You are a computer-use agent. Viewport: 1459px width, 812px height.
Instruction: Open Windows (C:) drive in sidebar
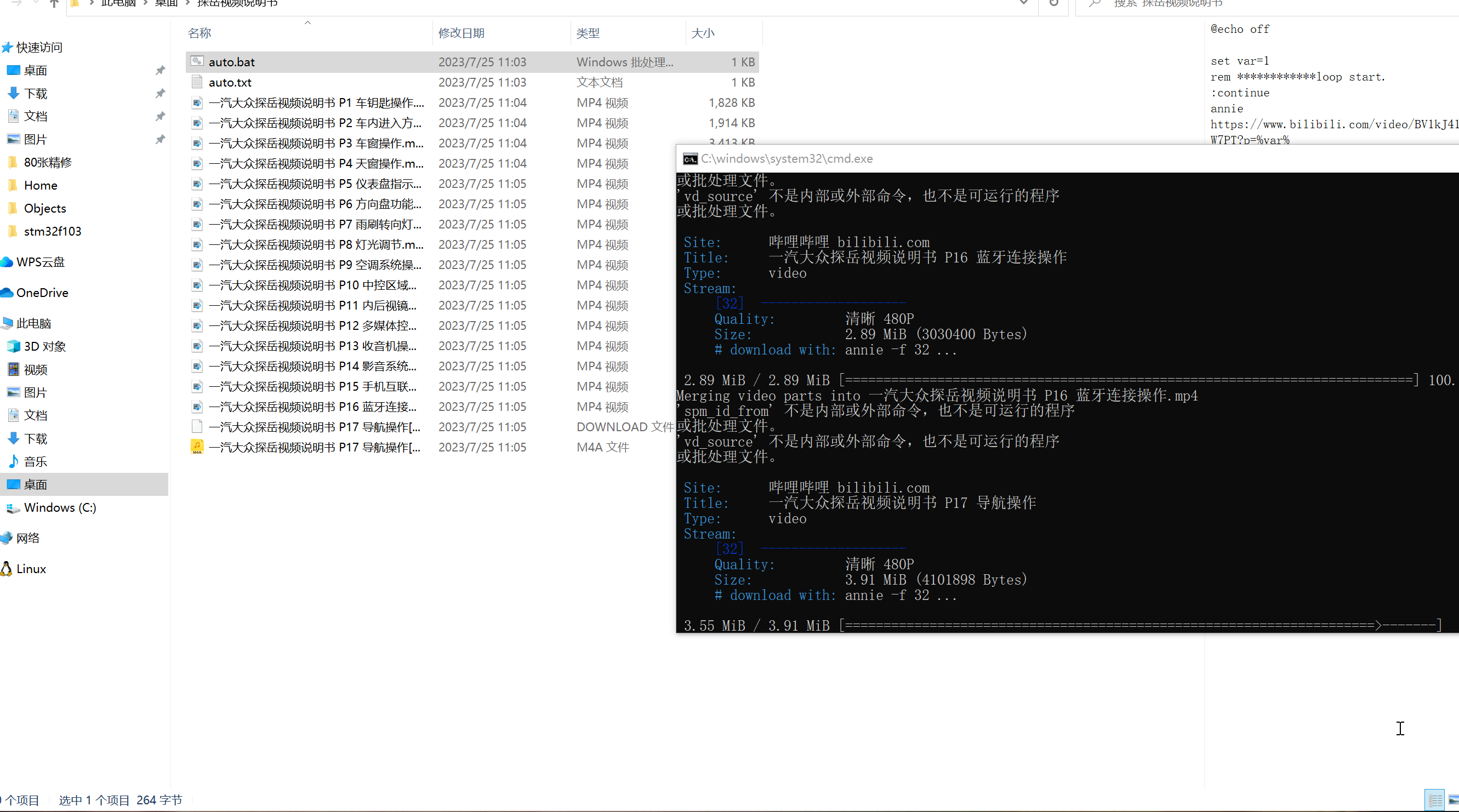[60, 507]
